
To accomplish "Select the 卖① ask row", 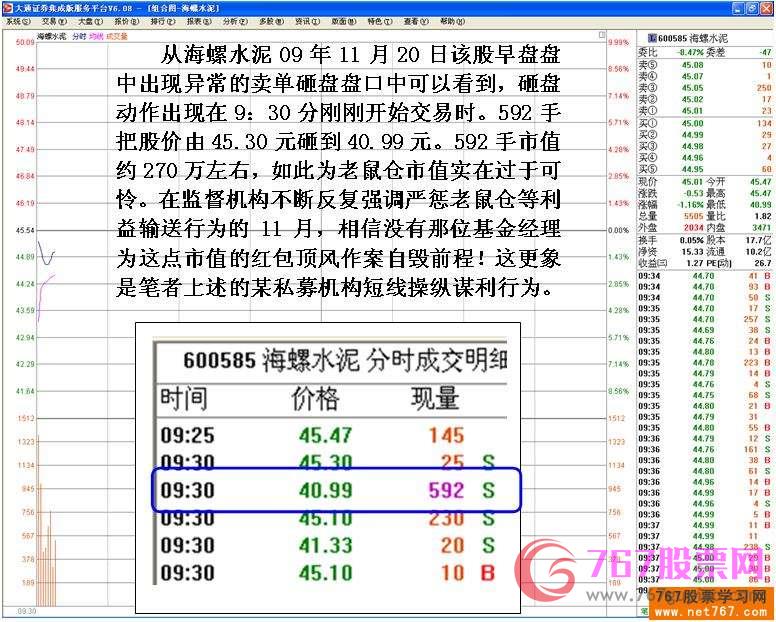I will pyautogui.click(x=705, y=111).
